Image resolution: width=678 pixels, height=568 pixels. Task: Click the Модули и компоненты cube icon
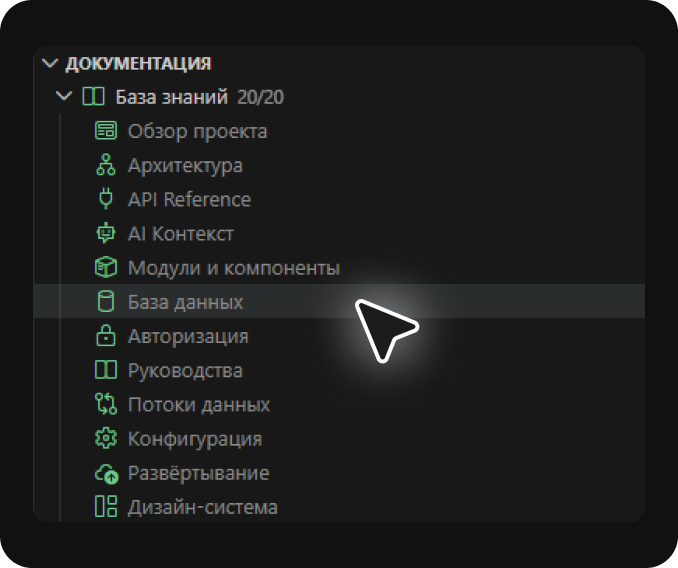[105, 267]
